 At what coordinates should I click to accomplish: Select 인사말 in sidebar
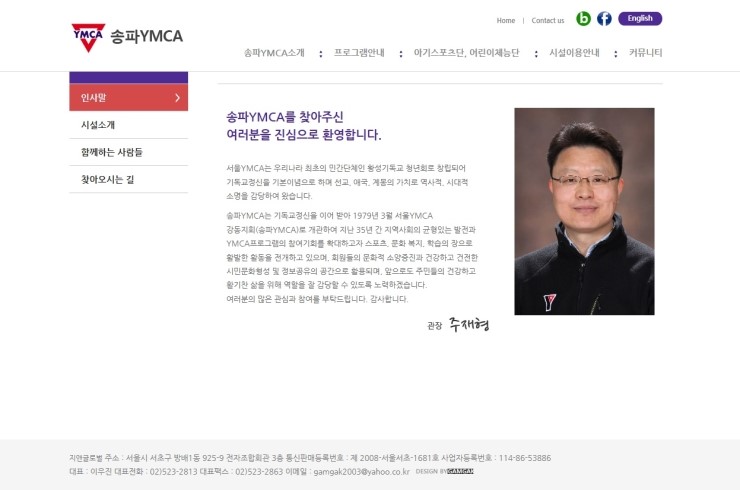point(128,98)
